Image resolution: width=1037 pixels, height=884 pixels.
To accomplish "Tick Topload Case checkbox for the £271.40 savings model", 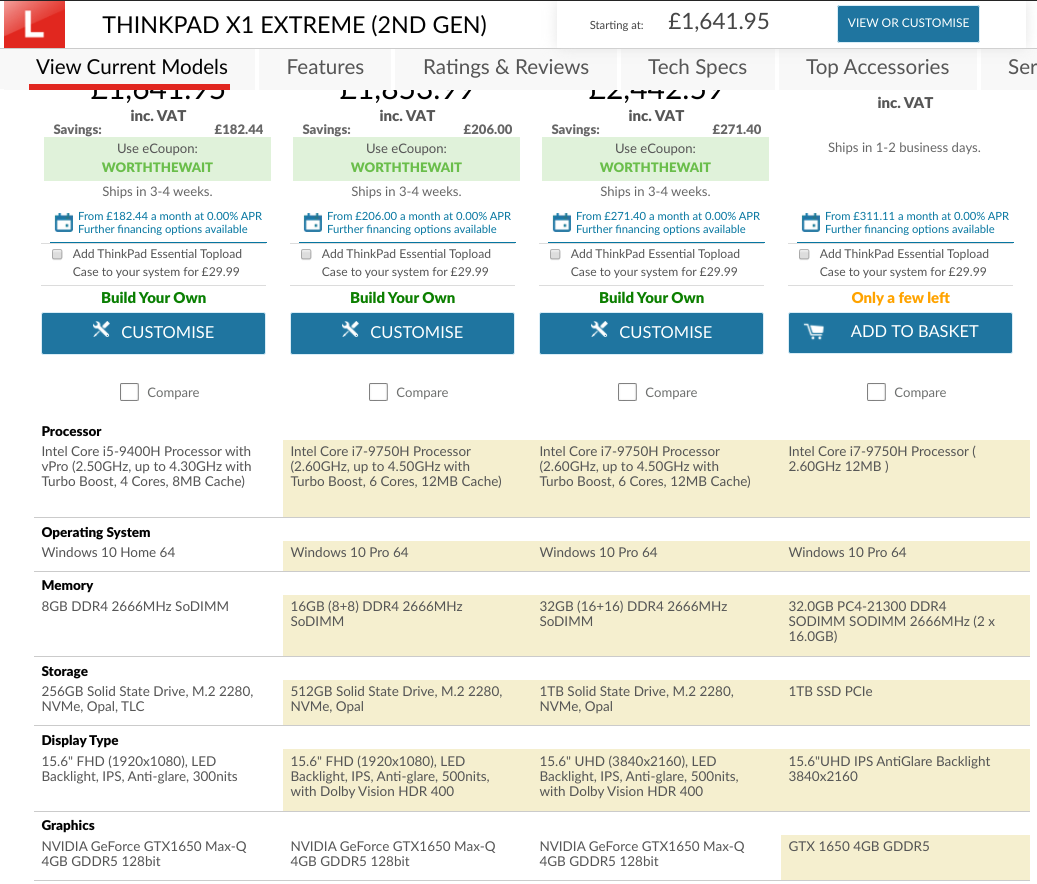I will click(x=556, y=254).
